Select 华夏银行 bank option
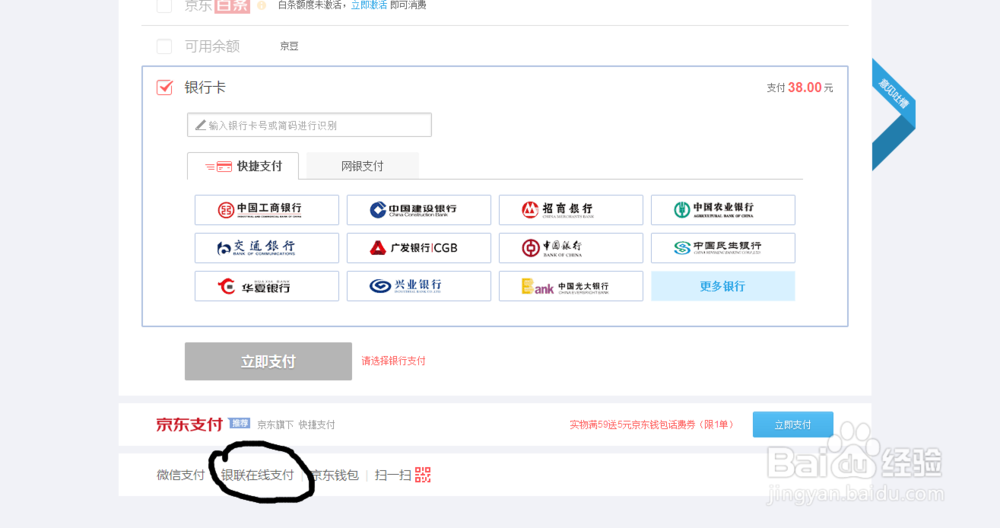Viewport: 1000px width, 528px height. tap(267, 286)
